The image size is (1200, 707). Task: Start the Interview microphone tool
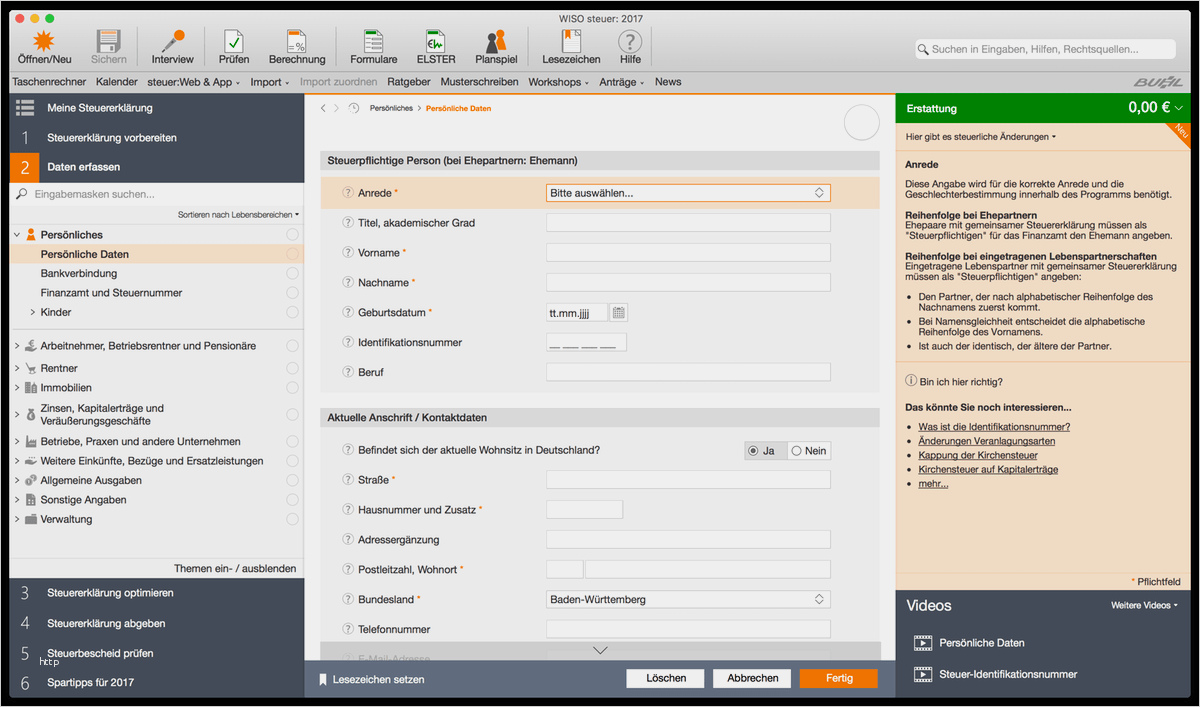click(172, 41)
